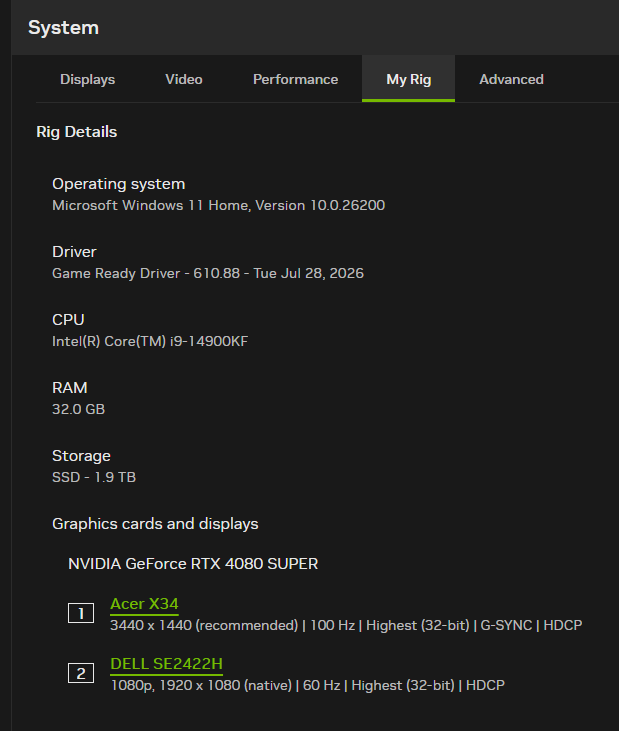Click the 1080p 1920 x 1080 details line
Viewport: 619px width, 731px height.
tap(308, 685)
